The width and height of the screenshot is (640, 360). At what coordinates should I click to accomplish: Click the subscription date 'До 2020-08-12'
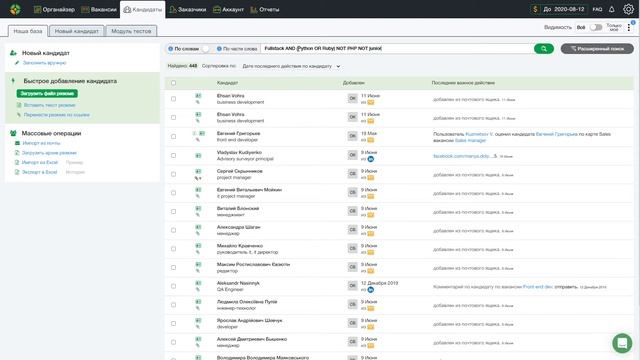[x=564, y=9]
